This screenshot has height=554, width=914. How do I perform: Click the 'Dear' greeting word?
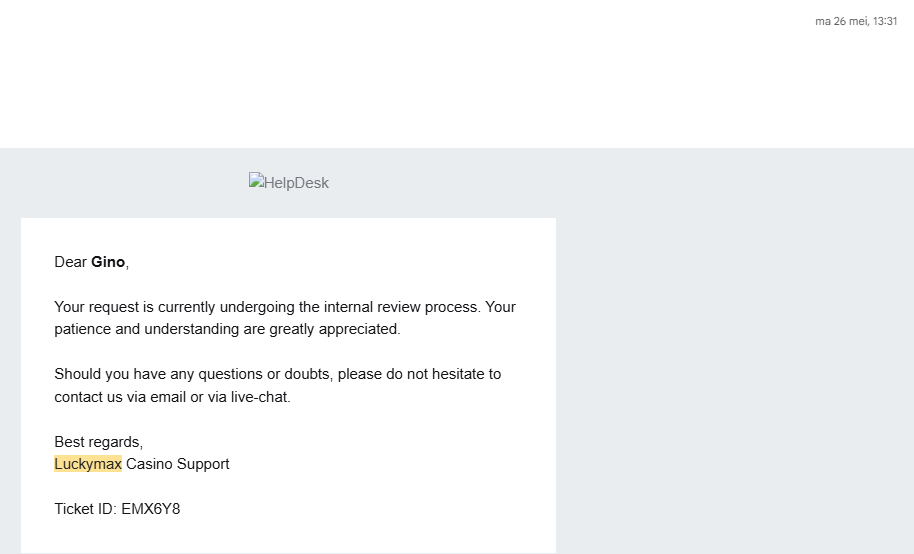point(71,262)
